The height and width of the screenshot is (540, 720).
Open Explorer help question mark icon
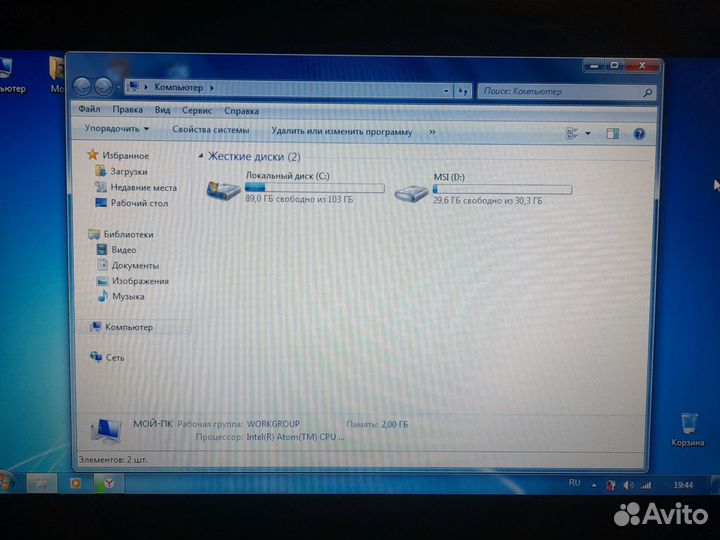(638, 133)
